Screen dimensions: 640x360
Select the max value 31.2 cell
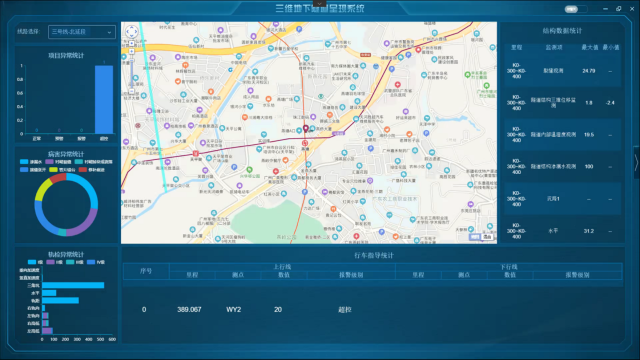tap(589, 231)
